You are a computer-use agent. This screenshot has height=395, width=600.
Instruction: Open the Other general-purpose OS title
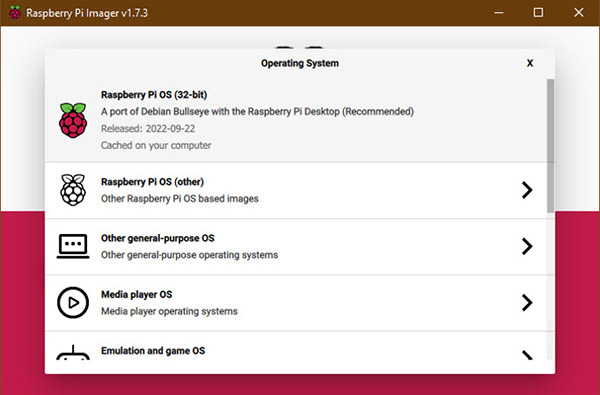[x=158, y=238]
